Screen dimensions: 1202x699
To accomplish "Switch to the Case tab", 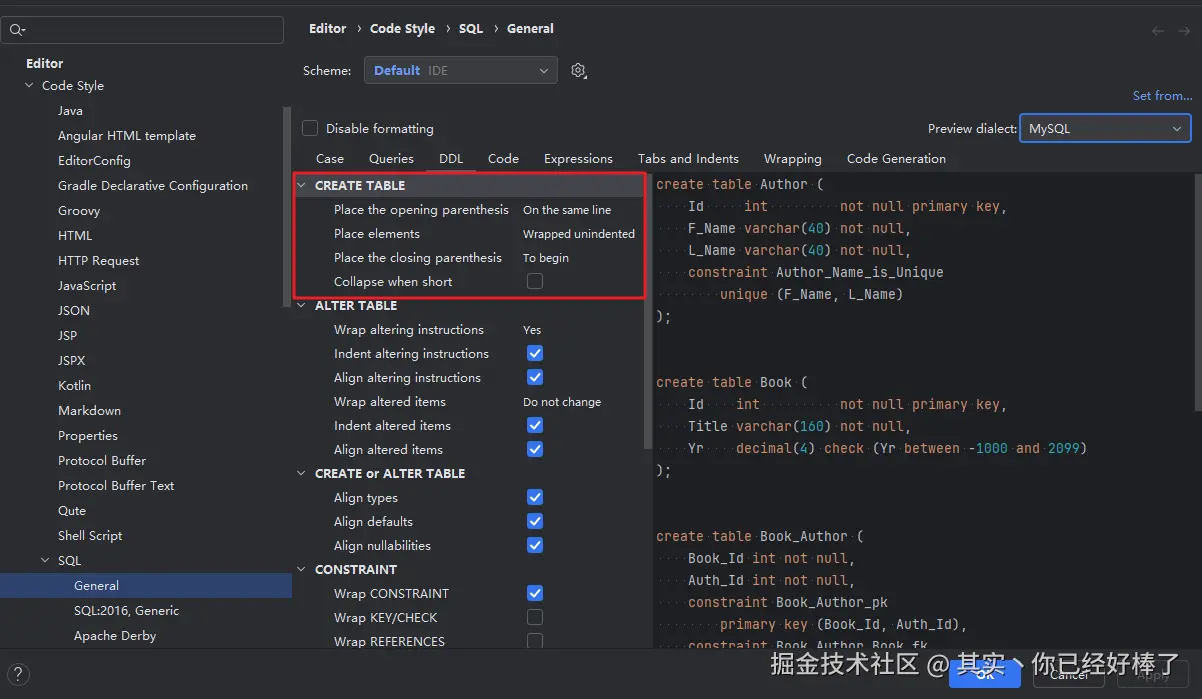I will (330, 158).
